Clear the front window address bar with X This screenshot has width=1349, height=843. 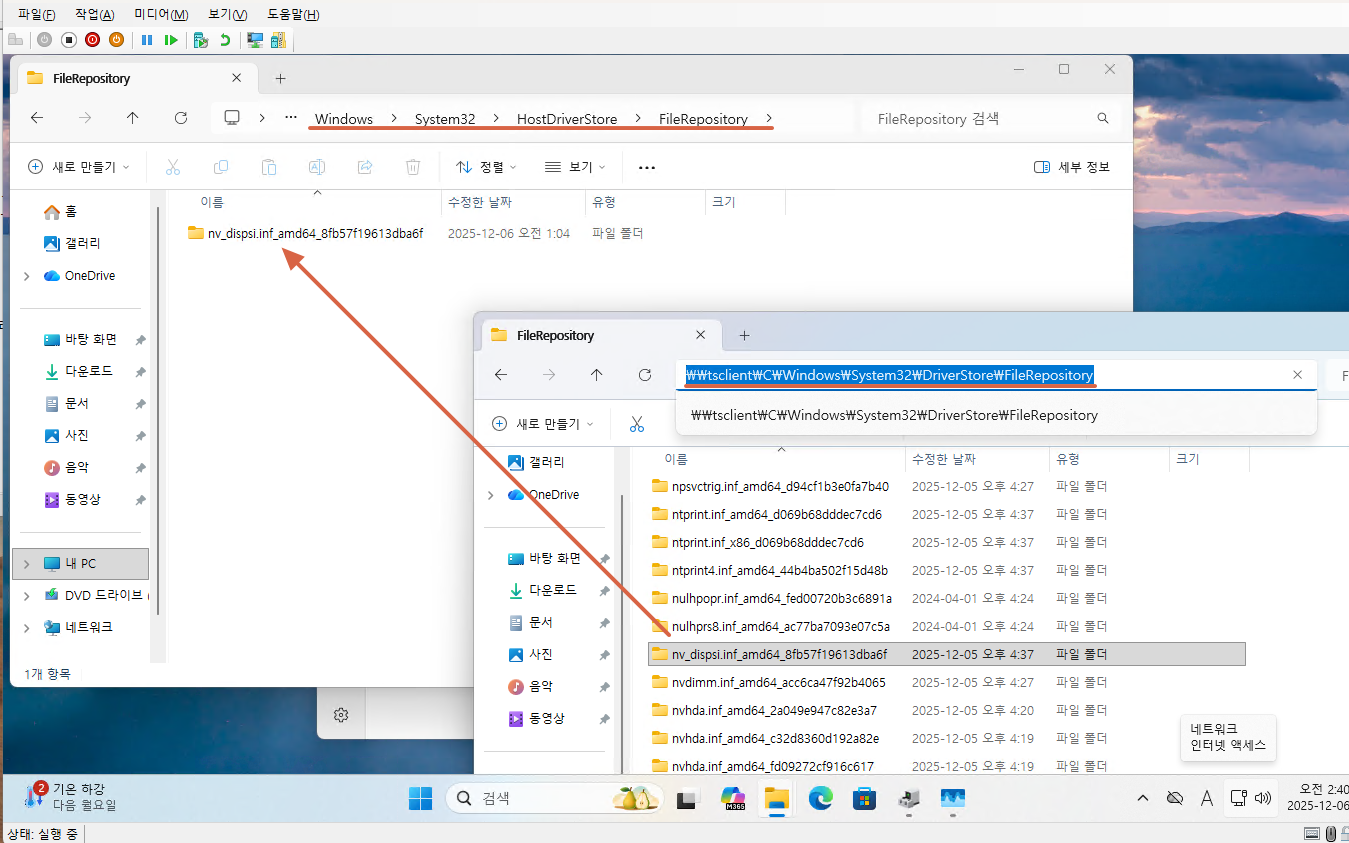tap(1297, 375)
